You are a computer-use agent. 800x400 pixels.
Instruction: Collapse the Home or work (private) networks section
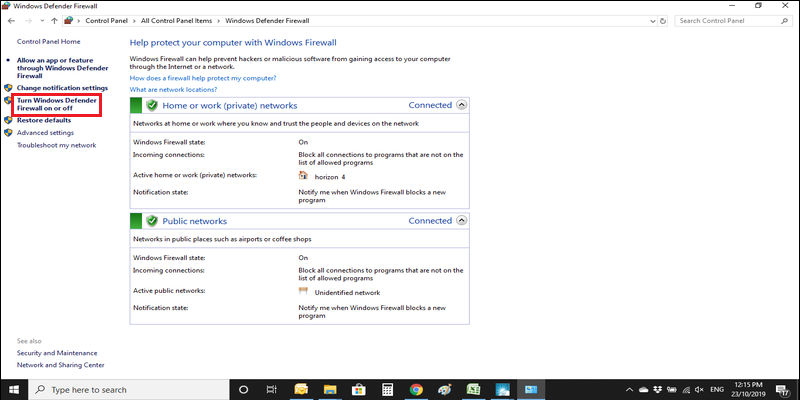coord(461,105)
